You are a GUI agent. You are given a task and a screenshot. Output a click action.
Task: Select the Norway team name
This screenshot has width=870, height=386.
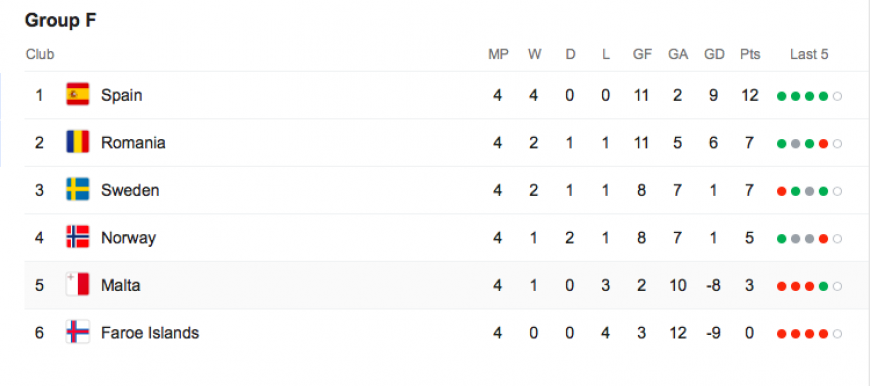click(x=128, y=238)
